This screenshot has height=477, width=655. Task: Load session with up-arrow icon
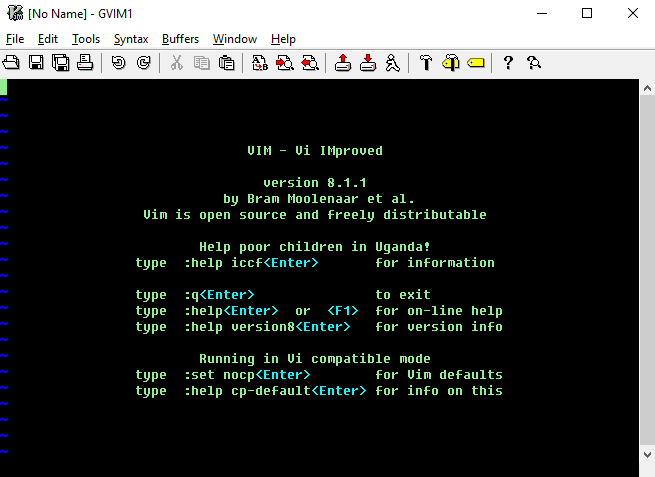tap(343, 63)
